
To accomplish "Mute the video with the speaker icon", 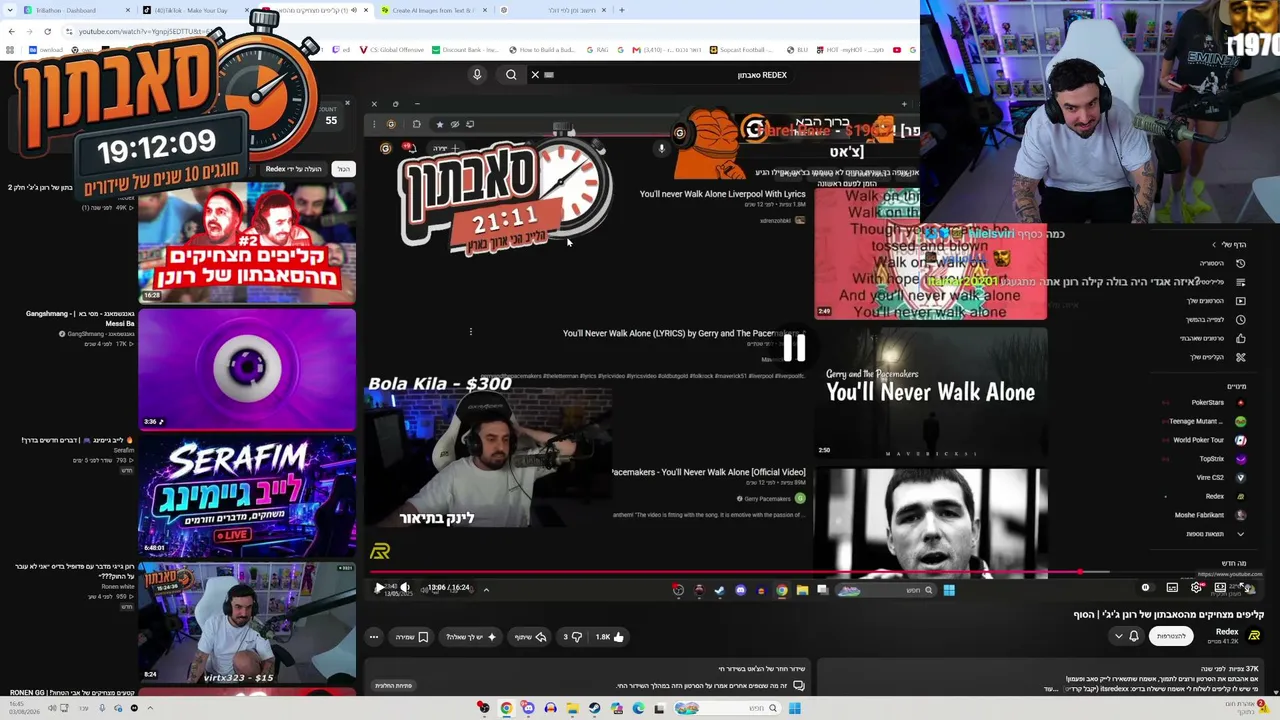I will [x=404, y=588].
